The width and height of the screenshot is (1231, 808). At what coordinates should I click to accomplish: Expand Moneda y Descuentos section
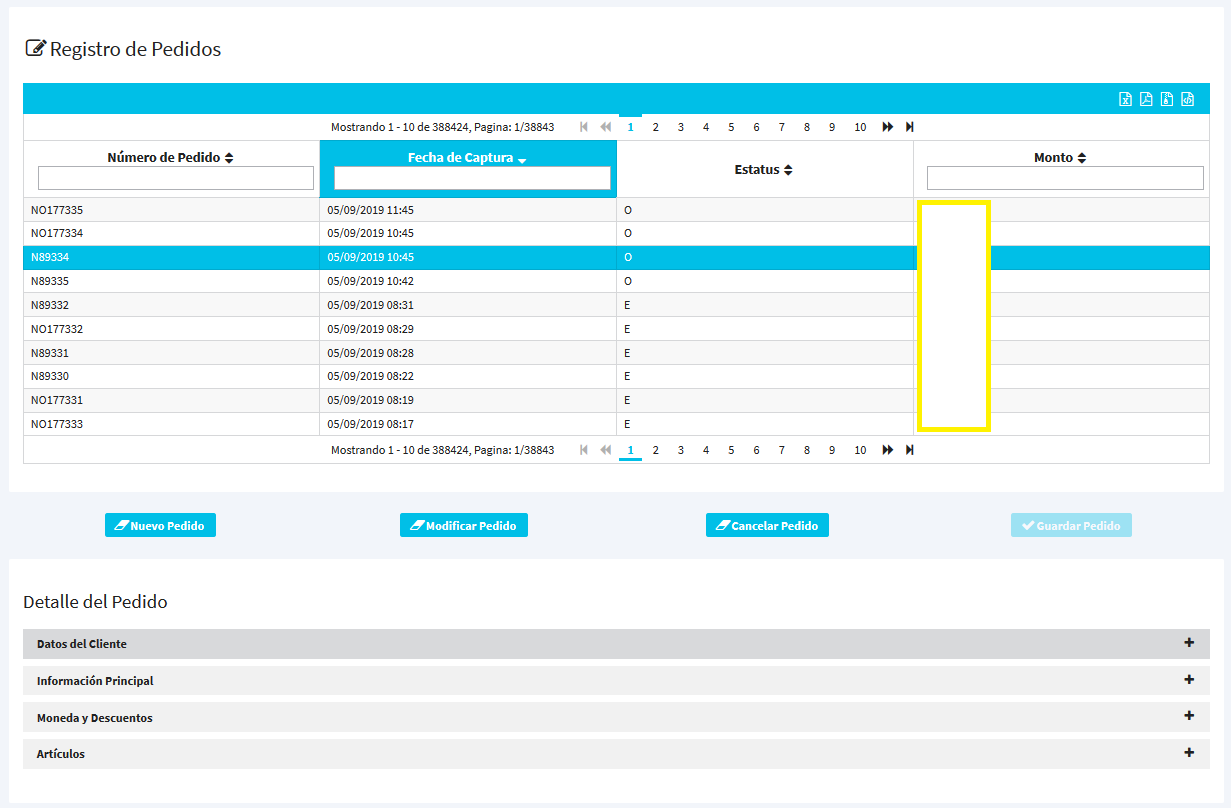(x=1189, y=716)
